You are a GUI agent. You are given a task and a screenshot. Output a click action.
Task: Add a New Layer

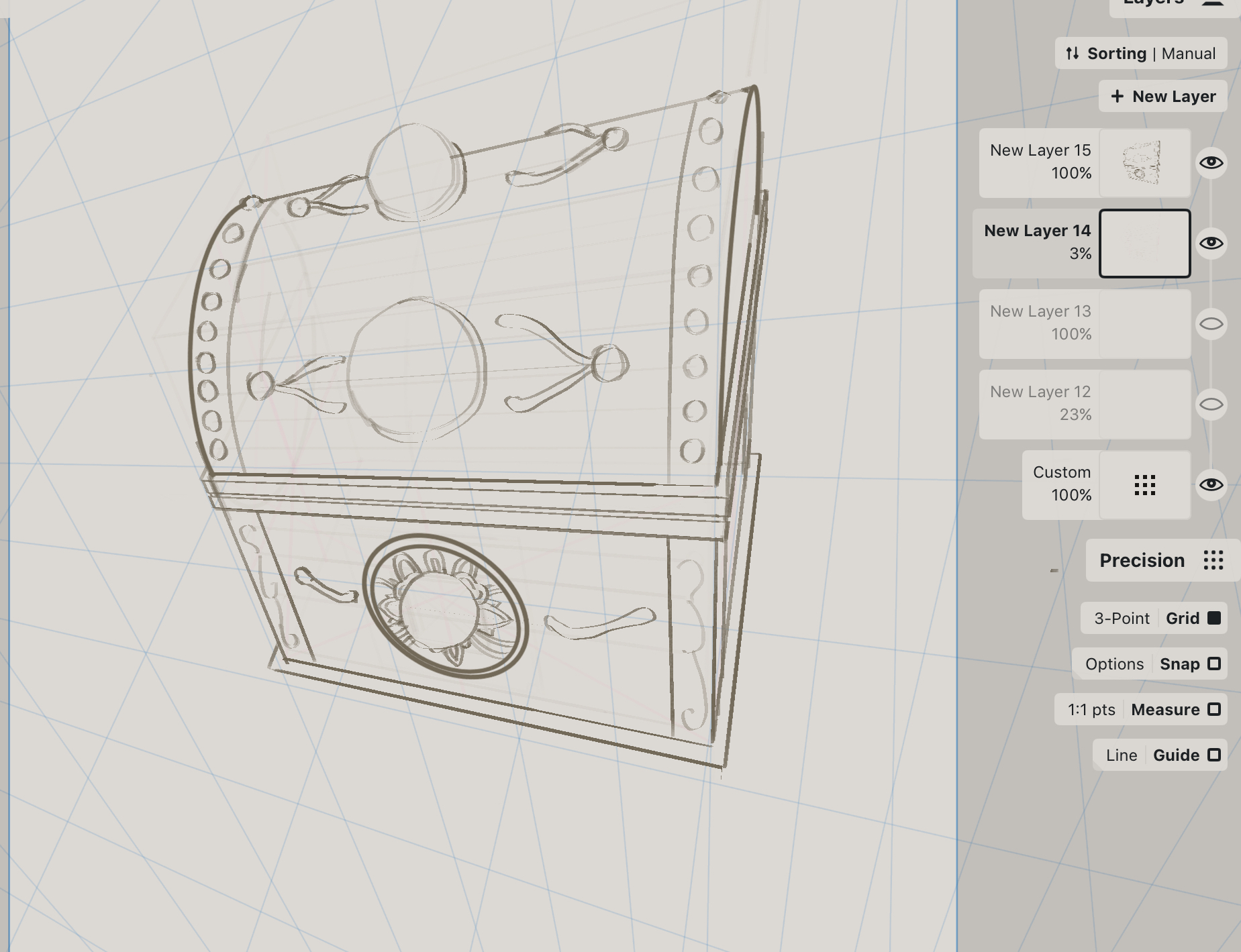click(1163, 97)
